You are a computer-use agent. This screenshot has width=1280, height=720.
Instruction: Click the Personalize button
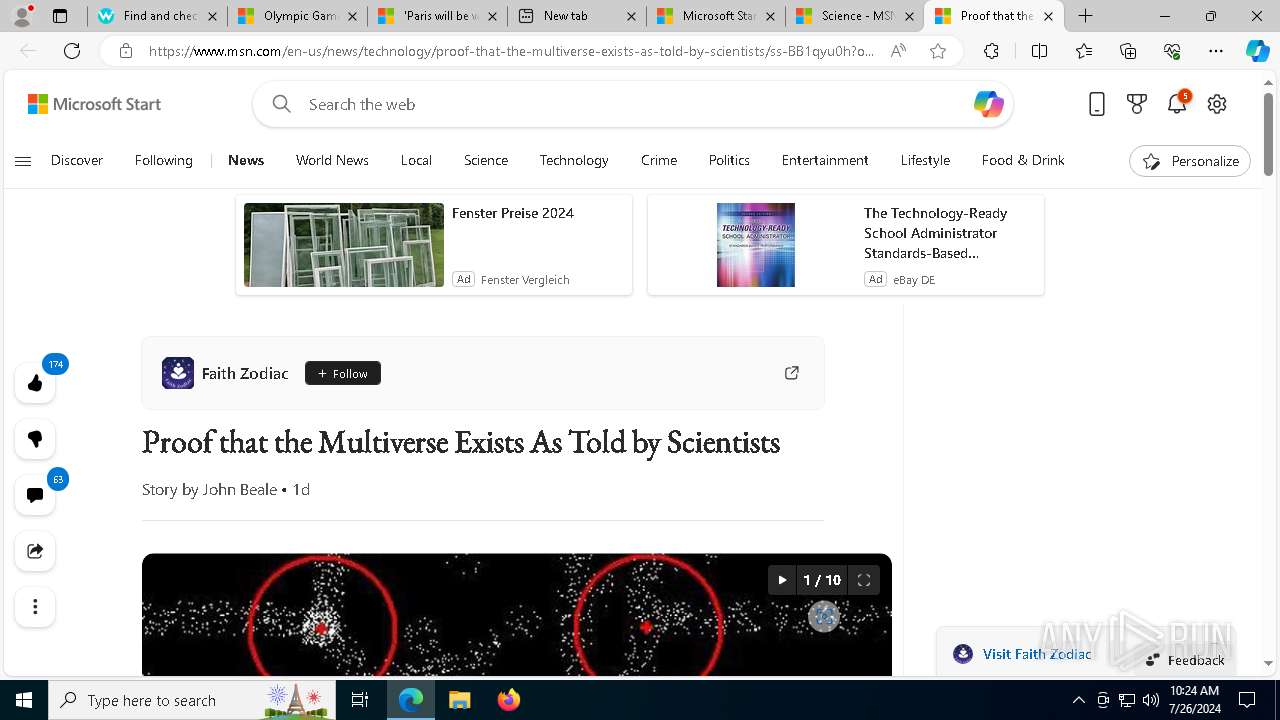[1190, 161]
